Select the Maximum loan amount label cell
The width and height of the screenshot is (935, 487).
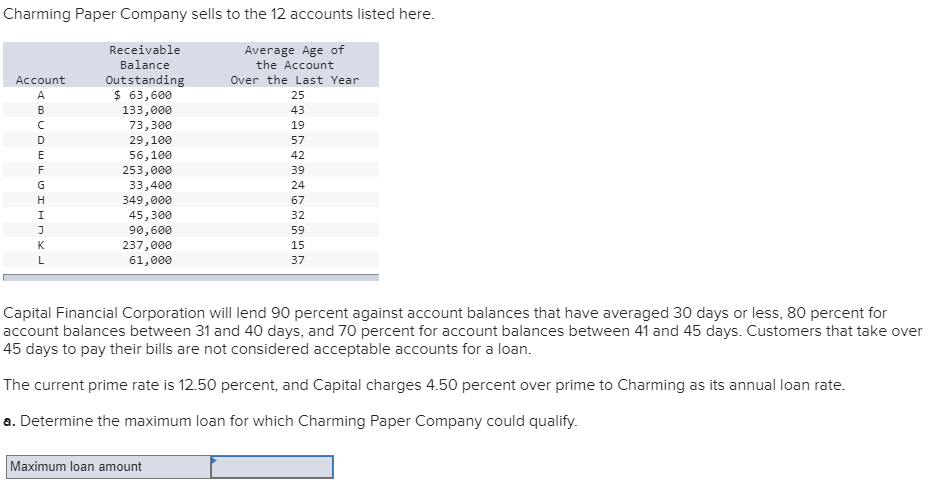click(106, 467)
